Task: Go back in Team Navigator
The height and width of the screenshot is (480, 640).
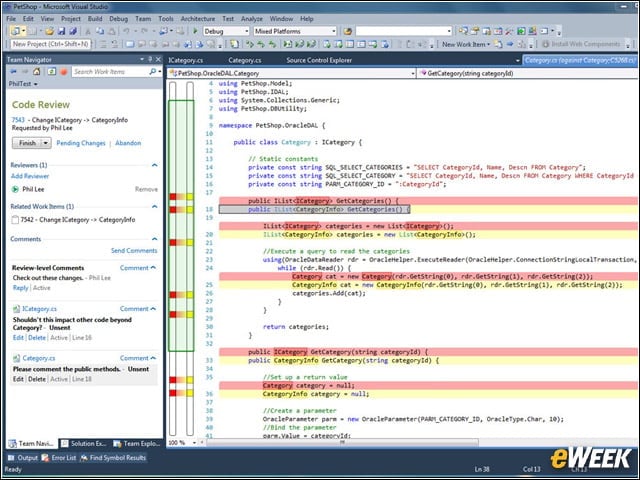Action: (x=13, y=71)
